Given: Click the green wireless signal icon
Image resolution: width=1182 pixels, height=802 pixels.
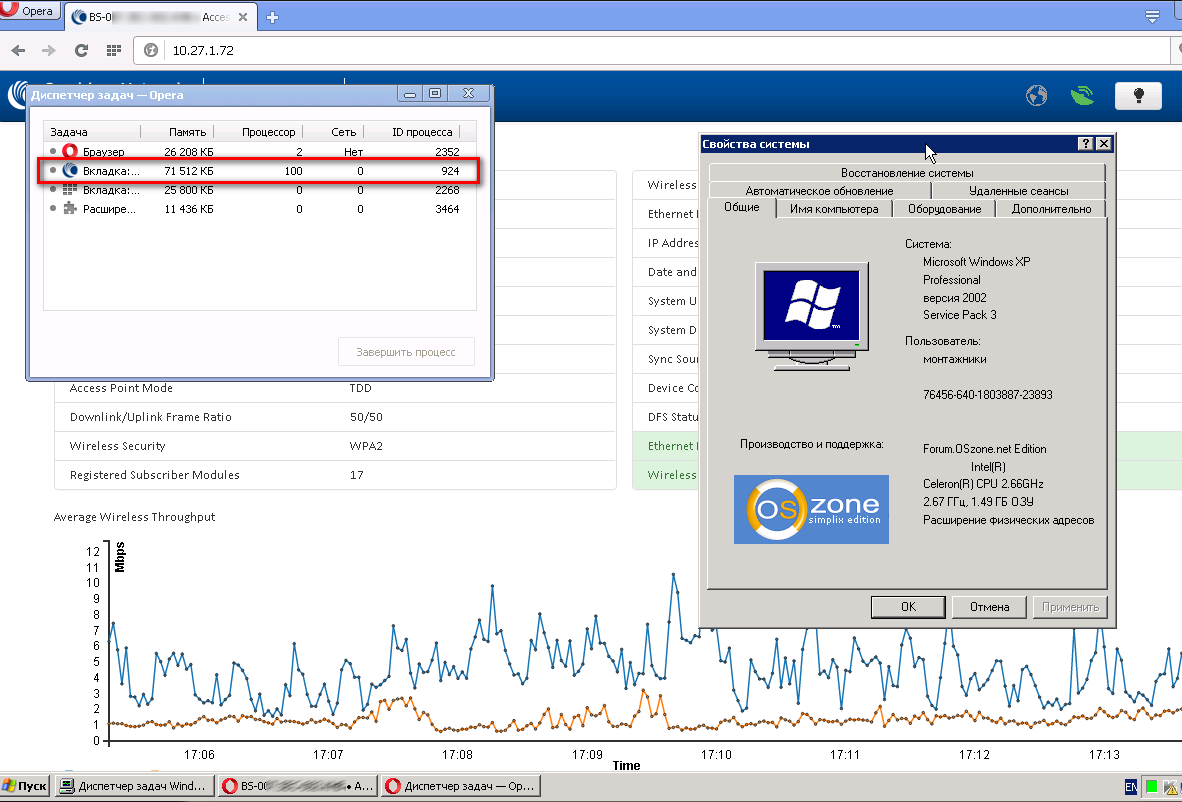Looking at the screenshot, I should (x=1081, y=95).
